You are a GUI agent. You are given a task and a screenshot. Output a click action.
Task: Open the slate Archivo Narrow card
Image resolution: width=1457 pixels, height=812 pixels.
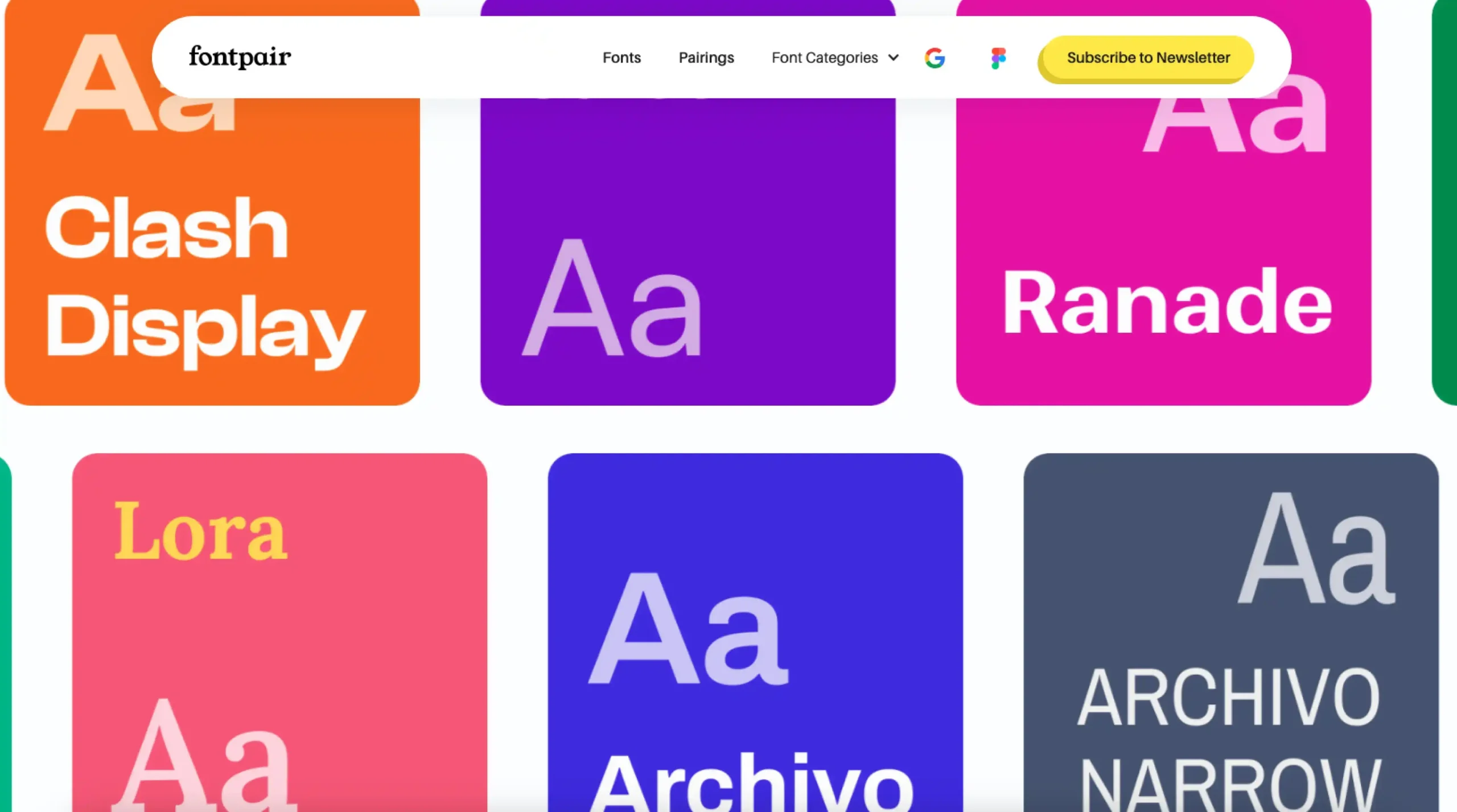point(1231,632)
